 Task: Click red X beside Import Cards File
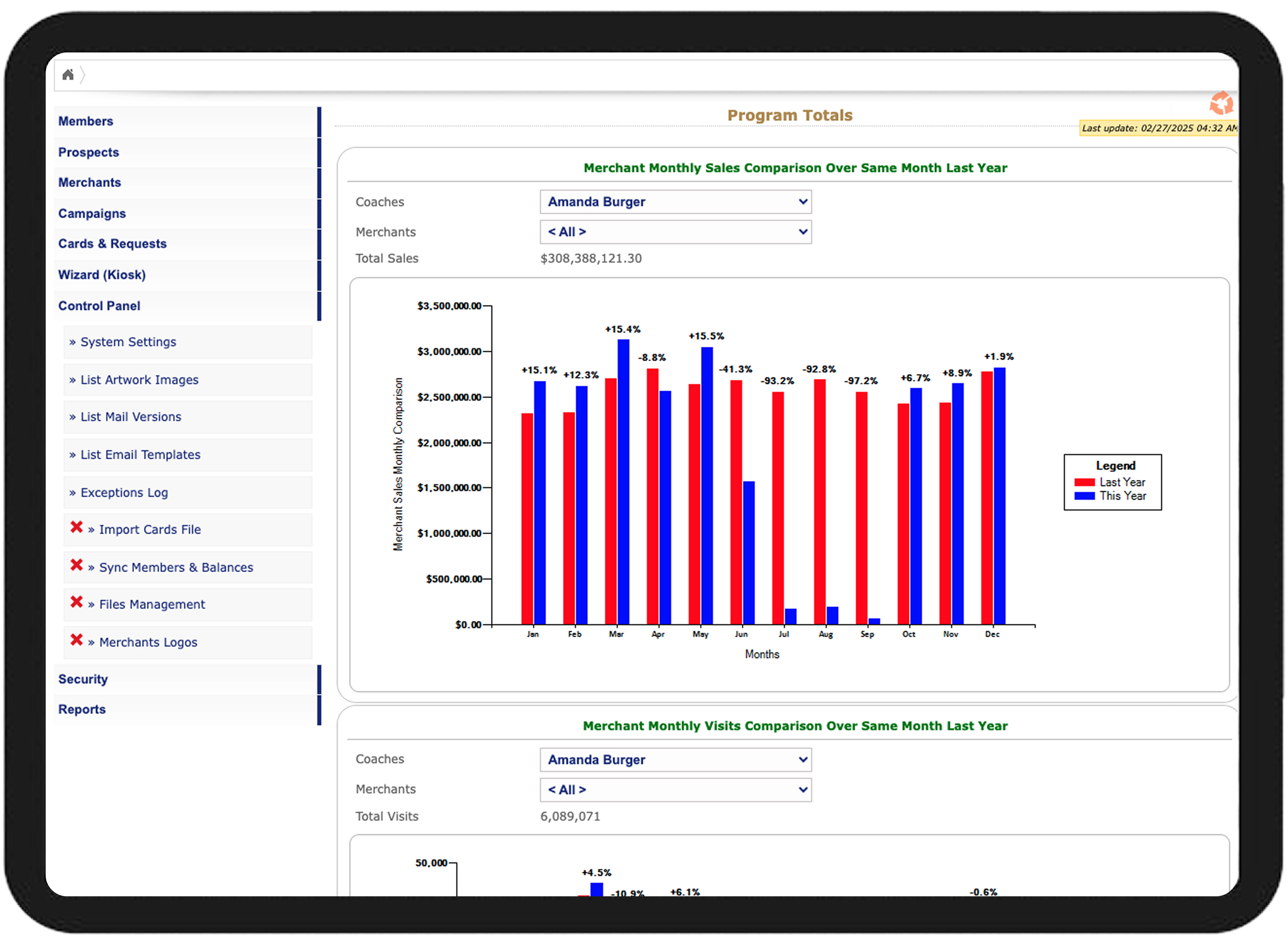coord(76,527)
